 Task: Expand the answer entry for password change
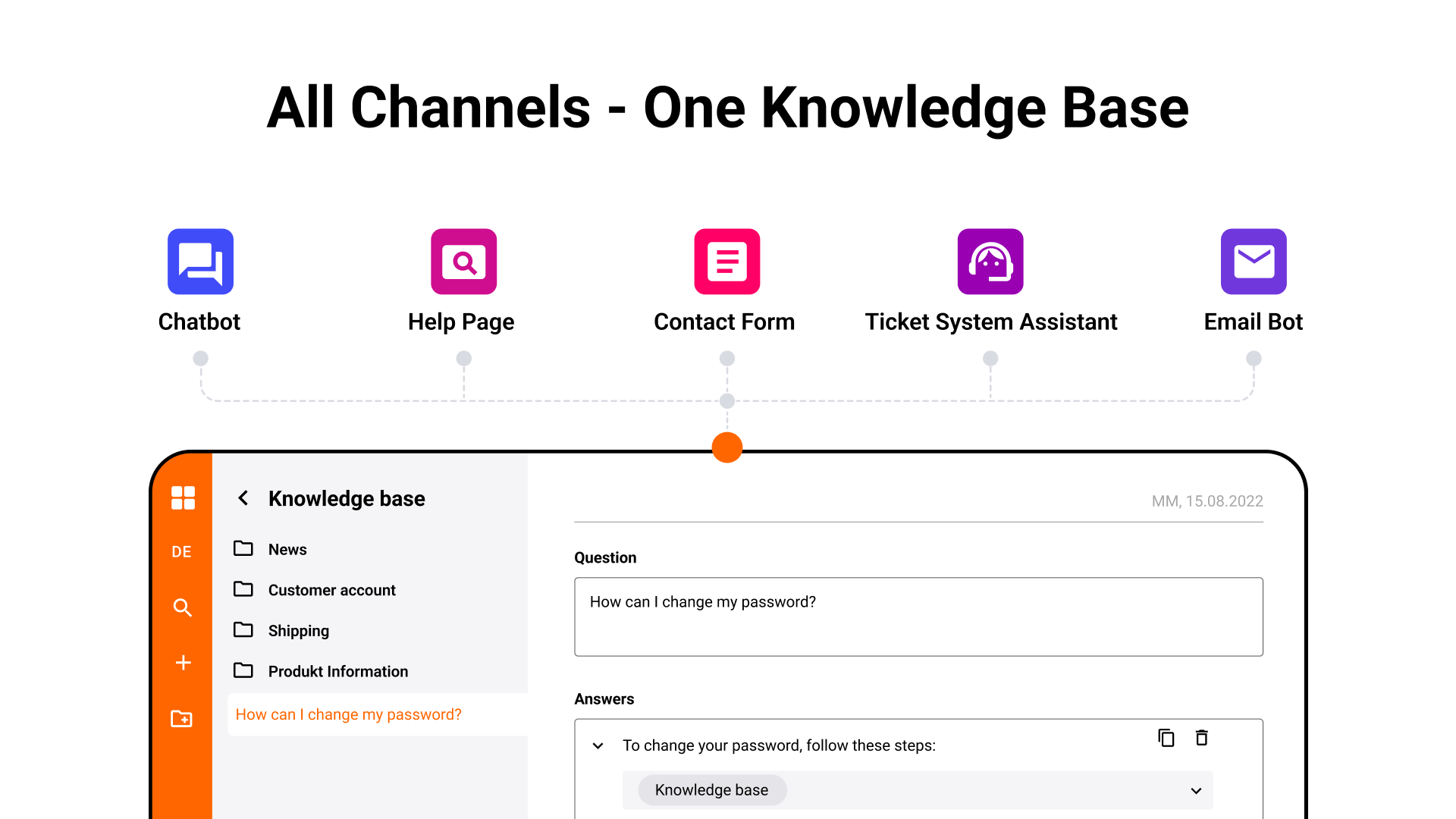pos(598,745)
